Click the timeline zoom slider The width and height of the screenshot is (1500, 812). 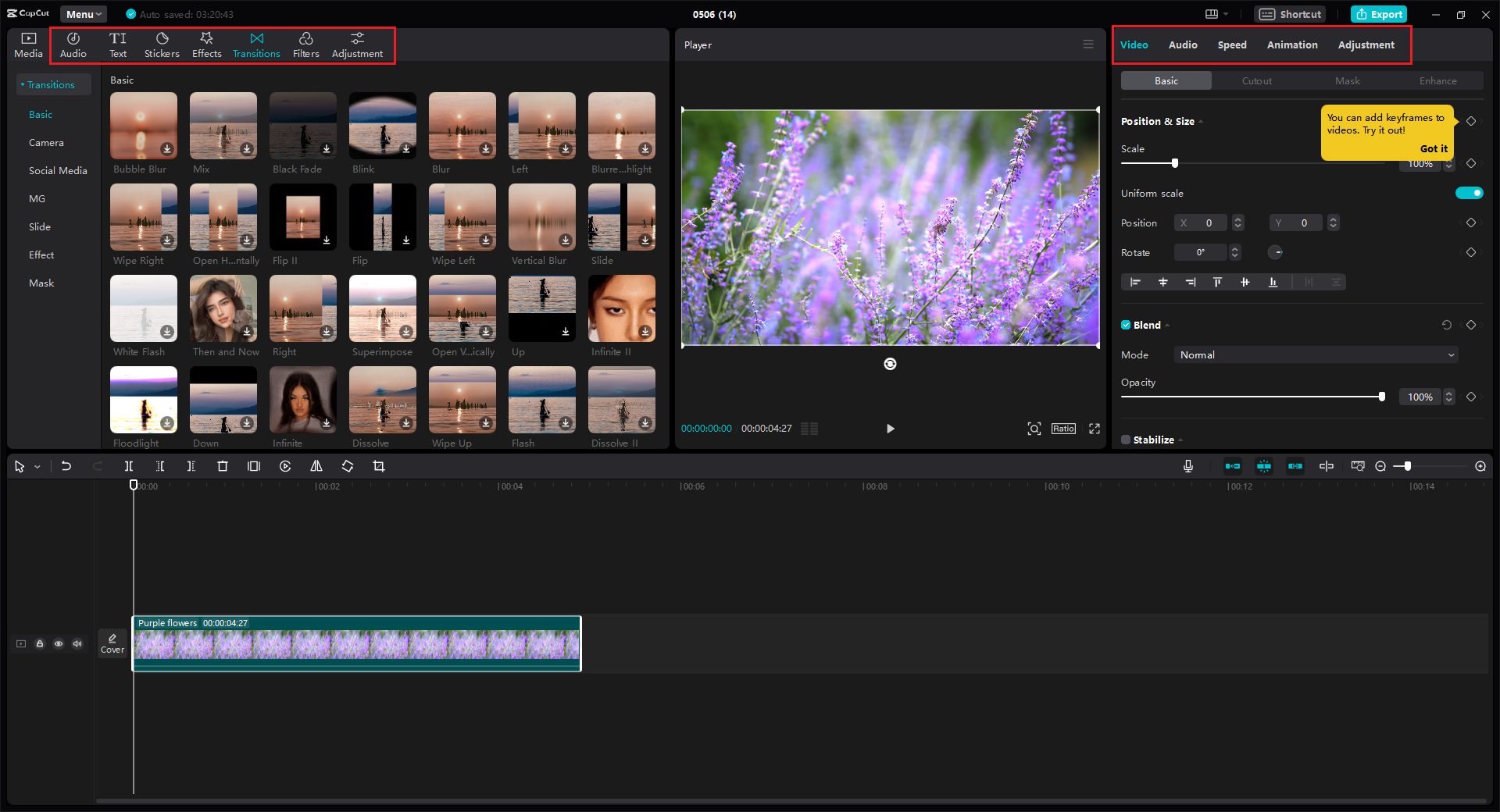[1406, 466]
